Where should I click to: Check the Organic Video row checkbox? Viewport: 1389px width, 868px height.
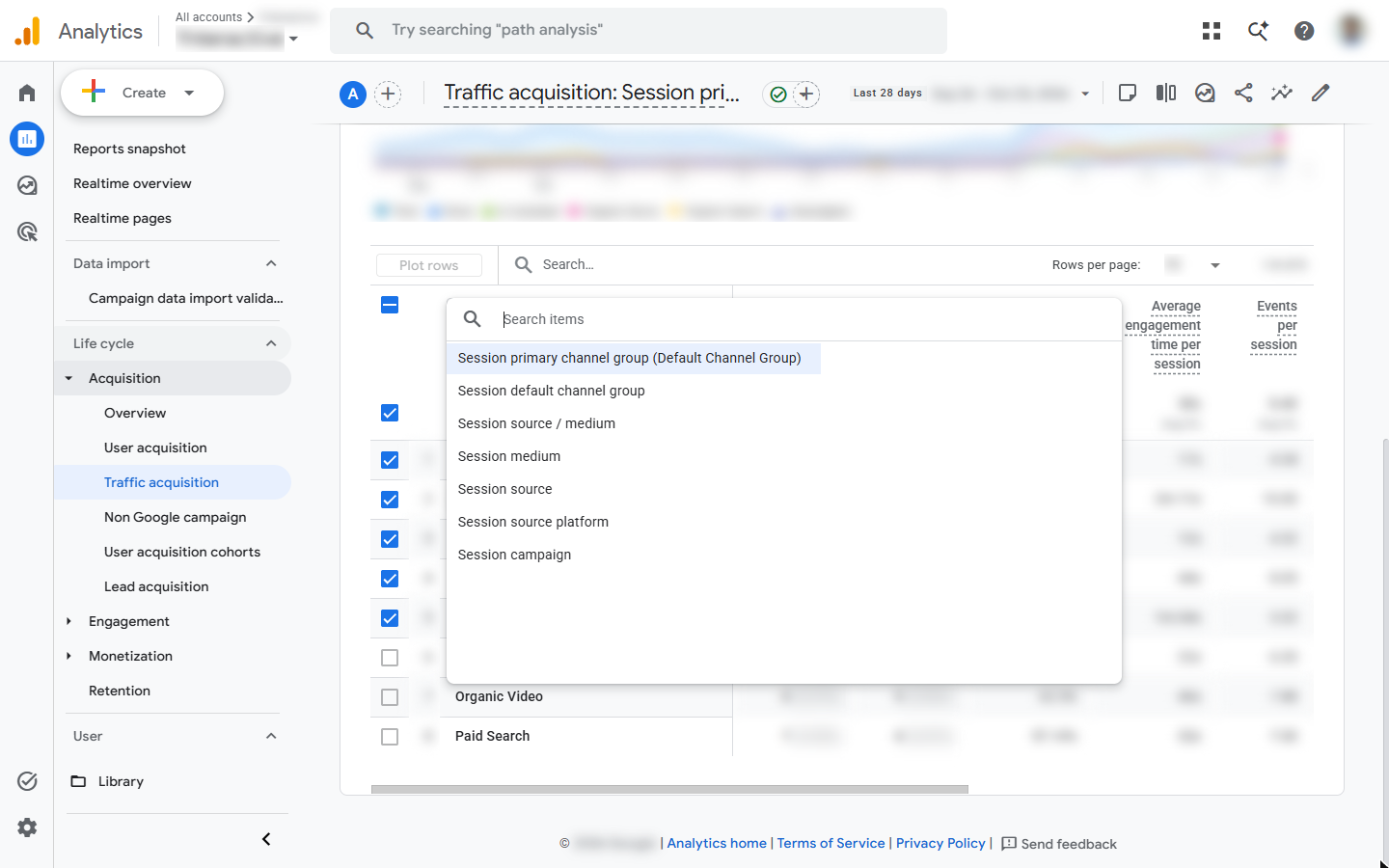(x=390, y=697)
